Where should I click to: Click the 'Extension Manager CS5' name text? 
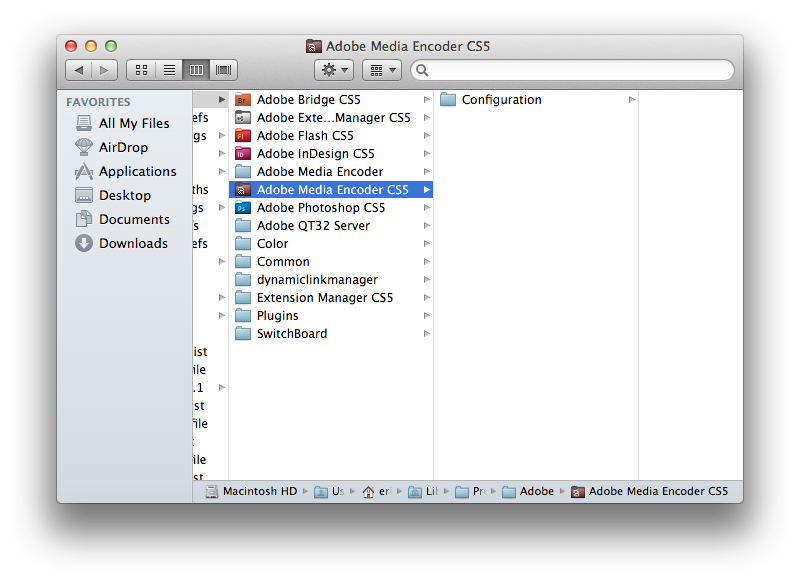pos(325,297)
